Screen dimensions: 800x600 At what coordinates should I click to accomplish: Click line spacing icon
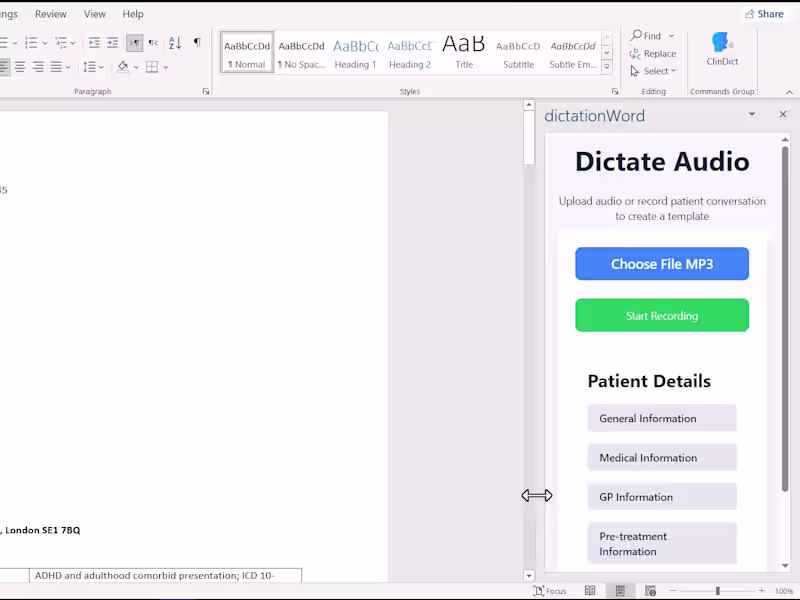point(89,67)
